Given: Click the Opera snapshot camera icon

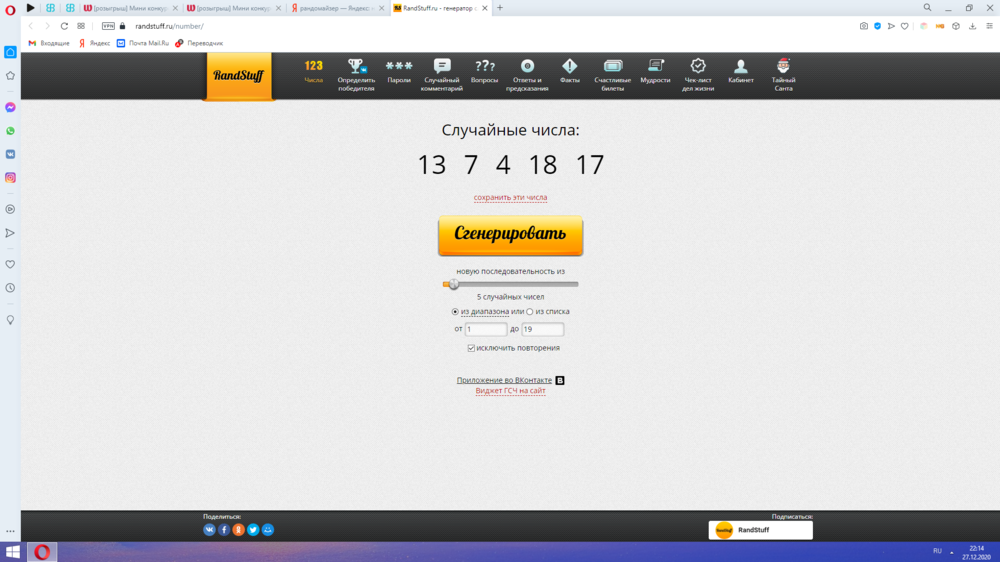Looking at the screenshot, I should [x=864, y=26].
